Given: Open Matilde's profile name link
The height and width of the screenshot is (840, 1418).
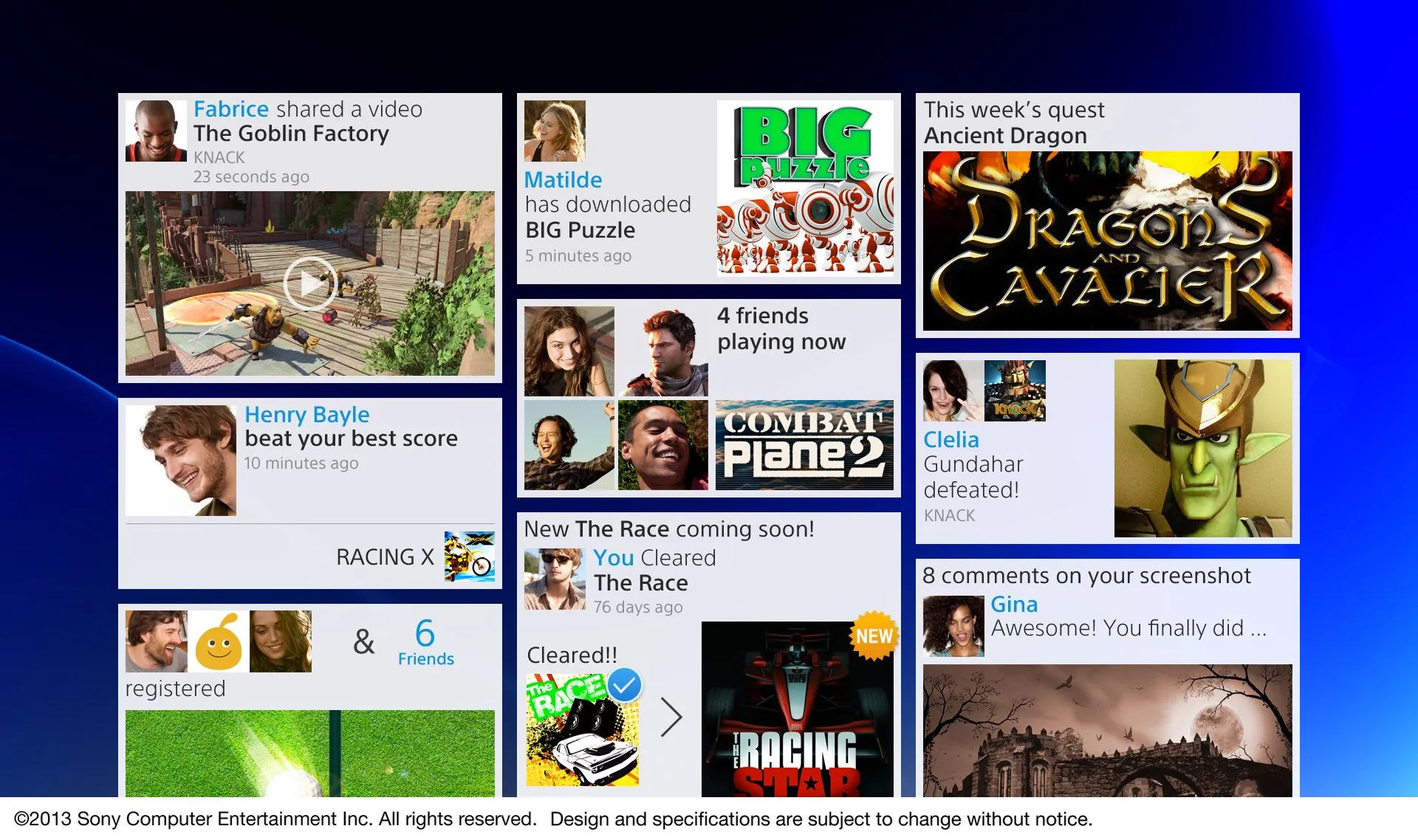Looking at the screenshot, I should [x=563, y=180].
